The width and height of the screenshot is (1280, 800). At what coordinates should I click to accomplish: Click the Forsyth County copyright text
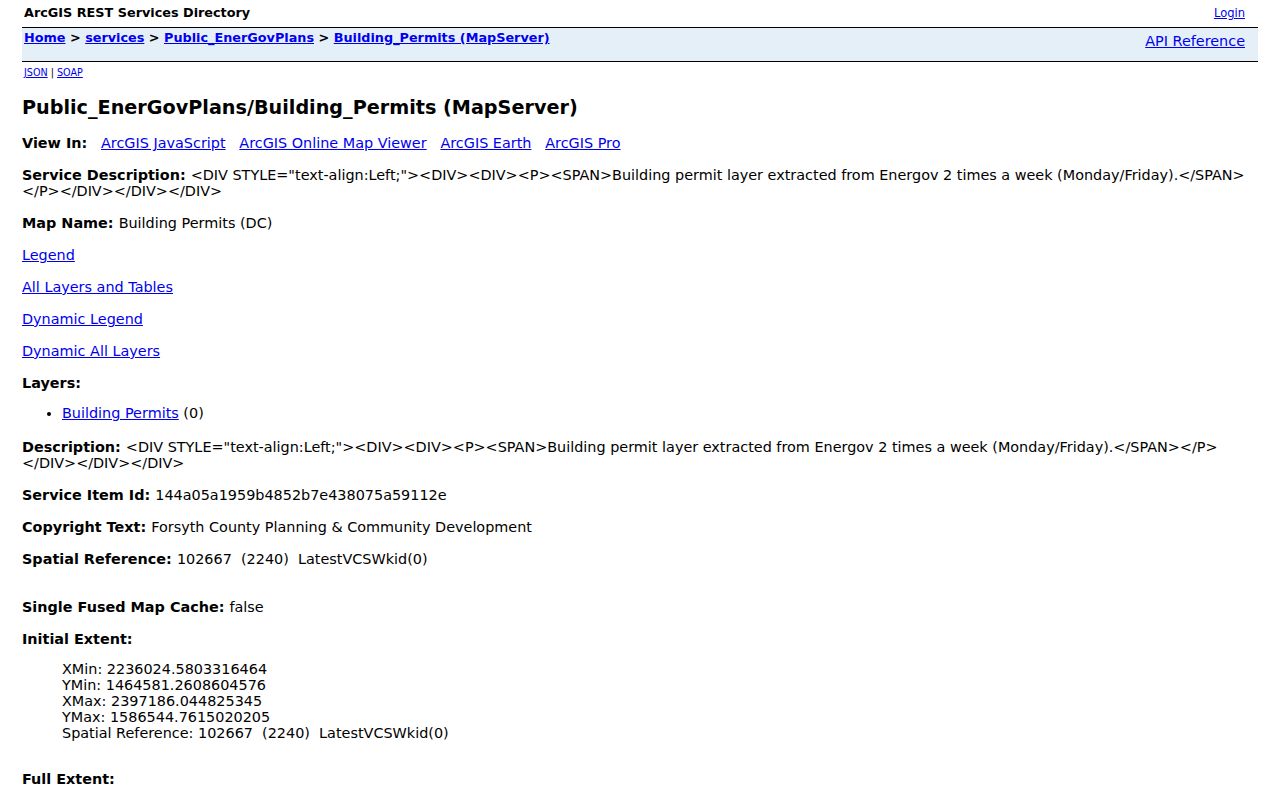coord(341,527)
